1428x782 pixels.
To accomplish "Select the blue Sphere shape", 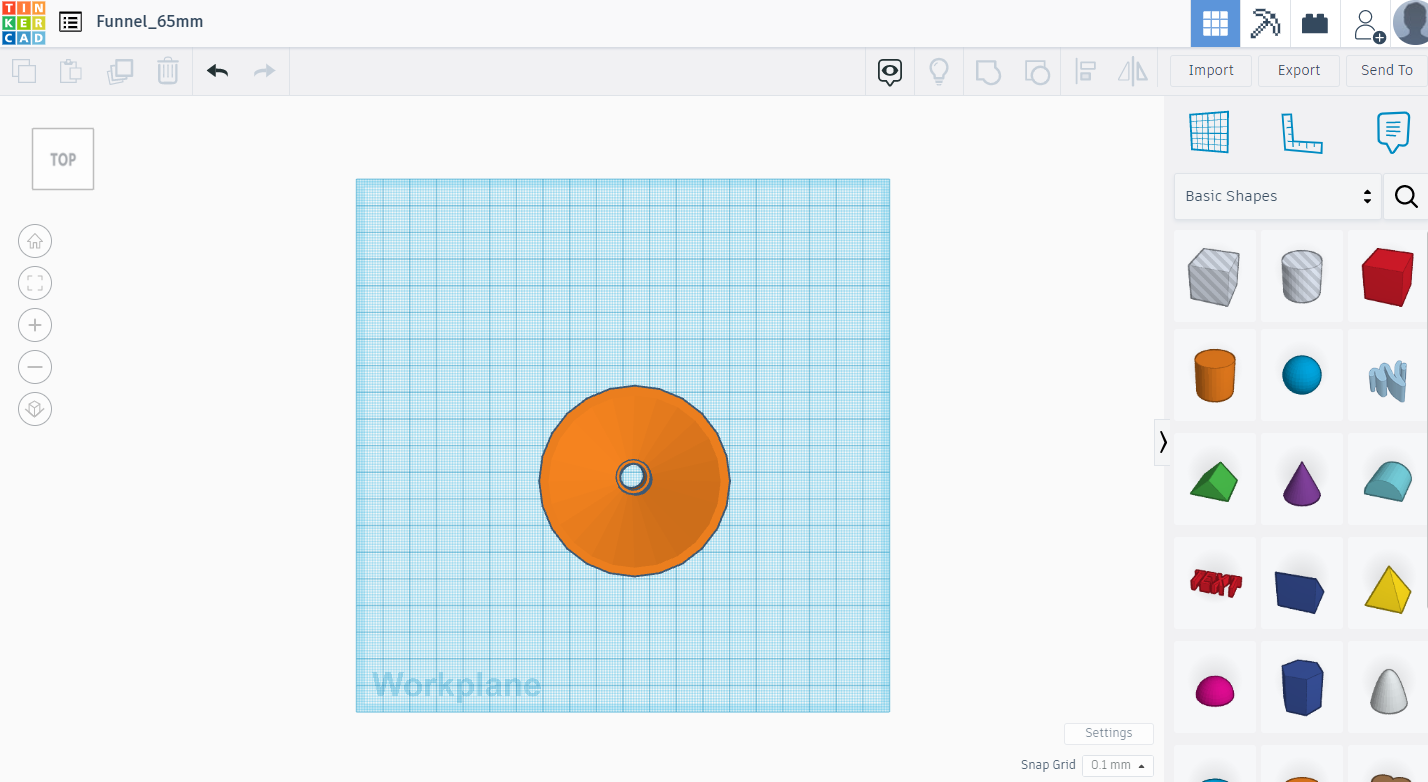I will [1302, 376].
